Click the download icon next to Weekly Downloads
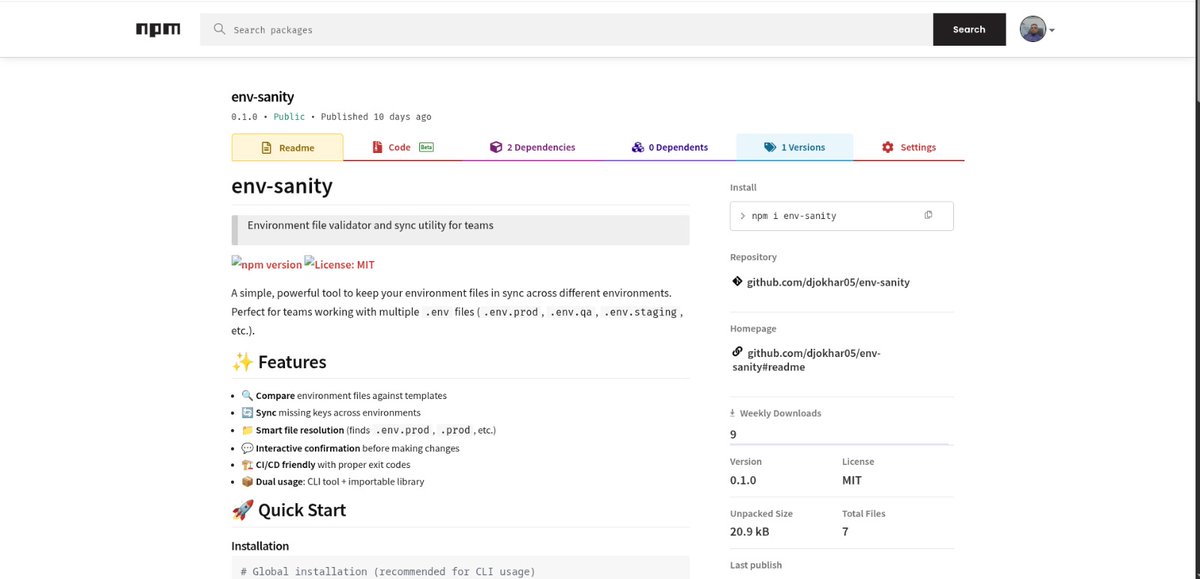This screenshot has width=1200, height=579. click(734, 412)
